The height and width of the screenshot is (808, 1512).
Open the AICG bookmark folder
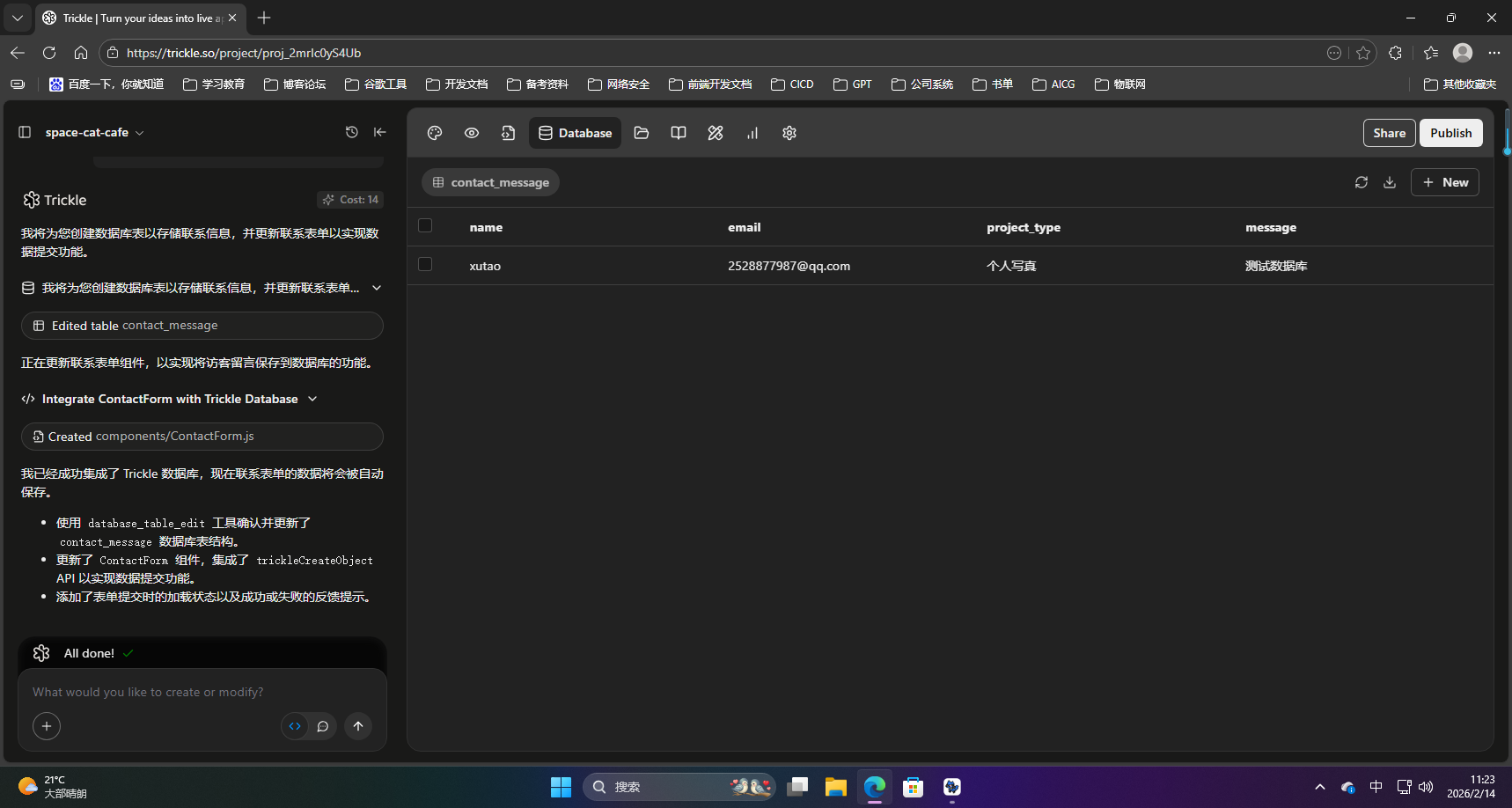[x=1053, y=84]
